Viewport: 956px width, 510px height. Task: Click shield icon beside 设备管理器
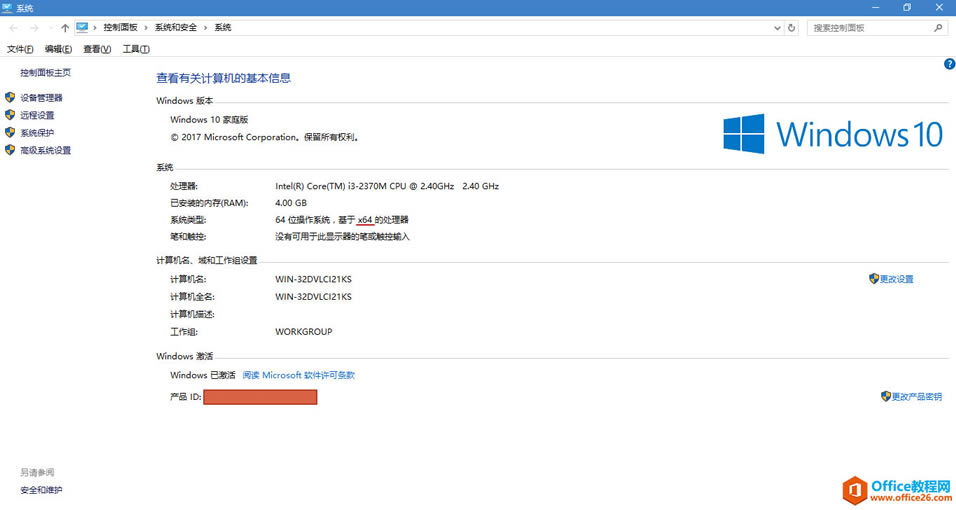coord(10,98)
